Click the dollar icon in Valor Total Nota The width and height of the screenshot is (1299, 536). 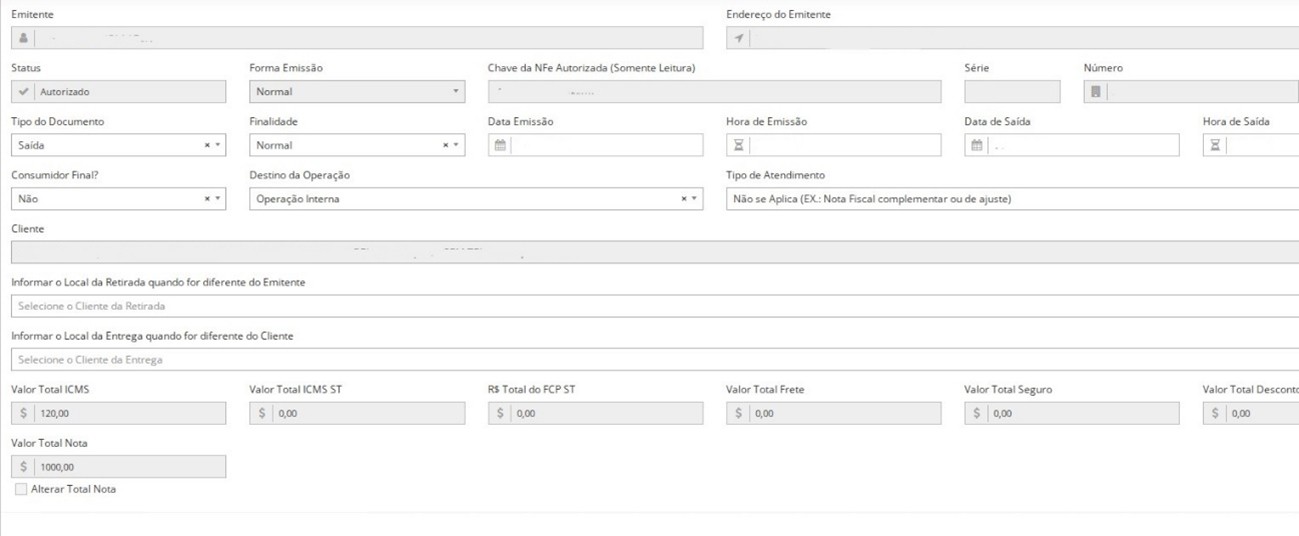tap(23, 467)
